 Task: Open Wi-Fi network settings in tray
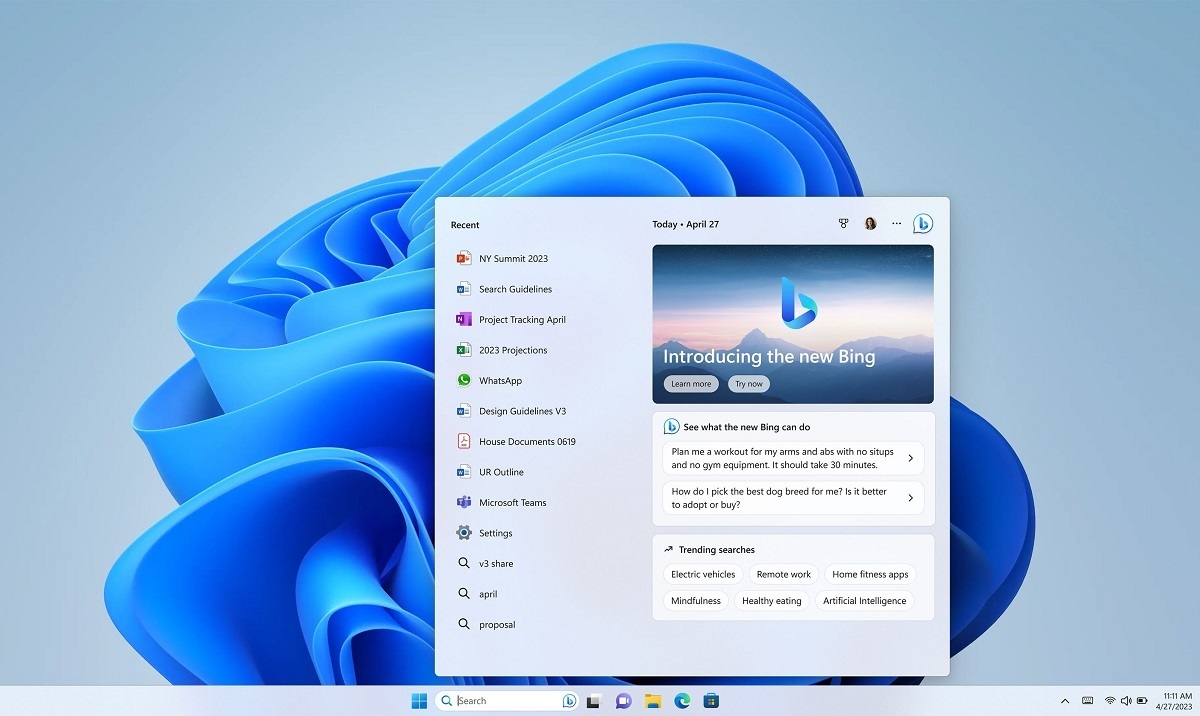click(x=1110, y=701)
